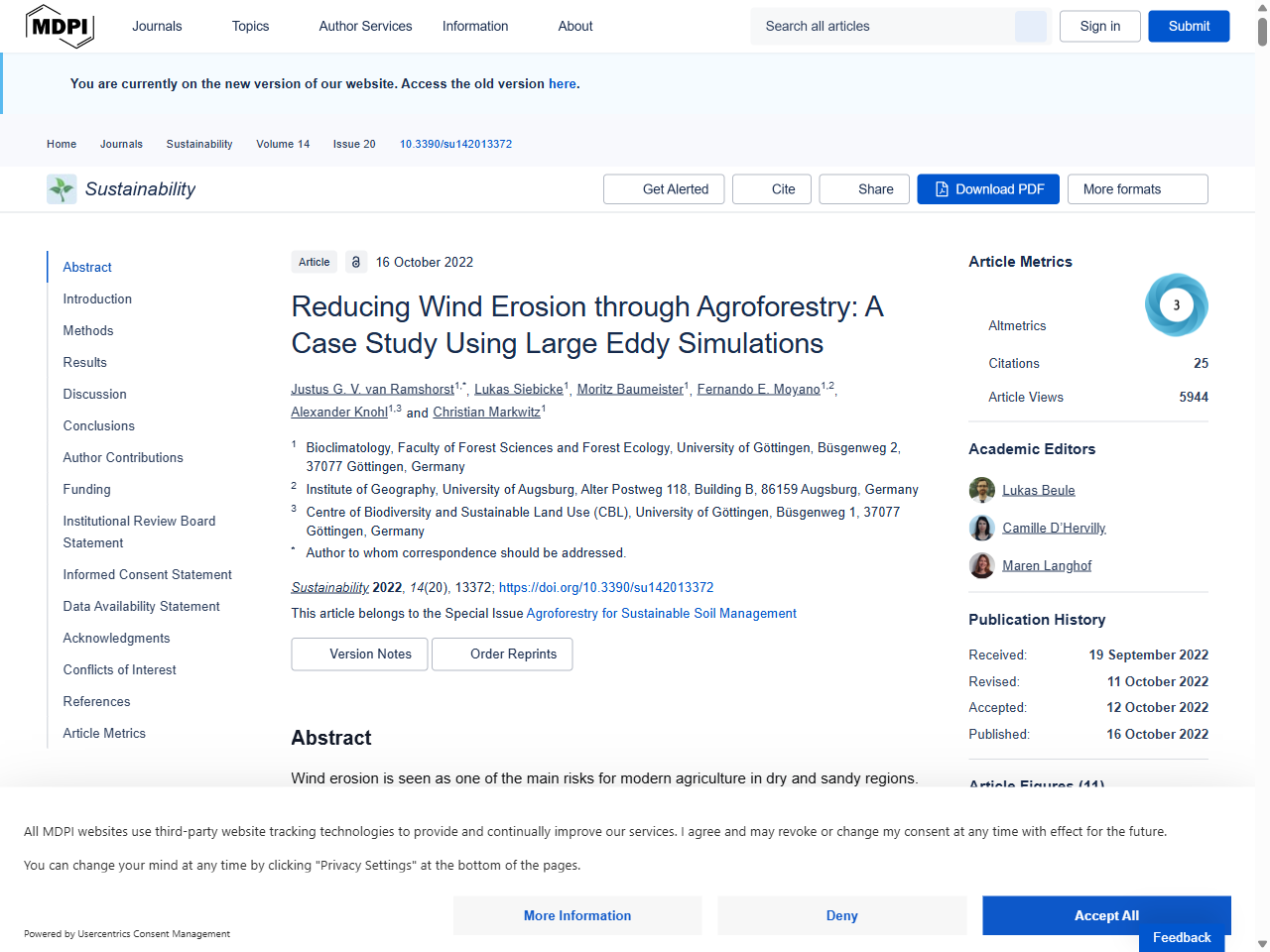Open the About menu
Screen dimensions: 1270x952
tap(575, 26)
